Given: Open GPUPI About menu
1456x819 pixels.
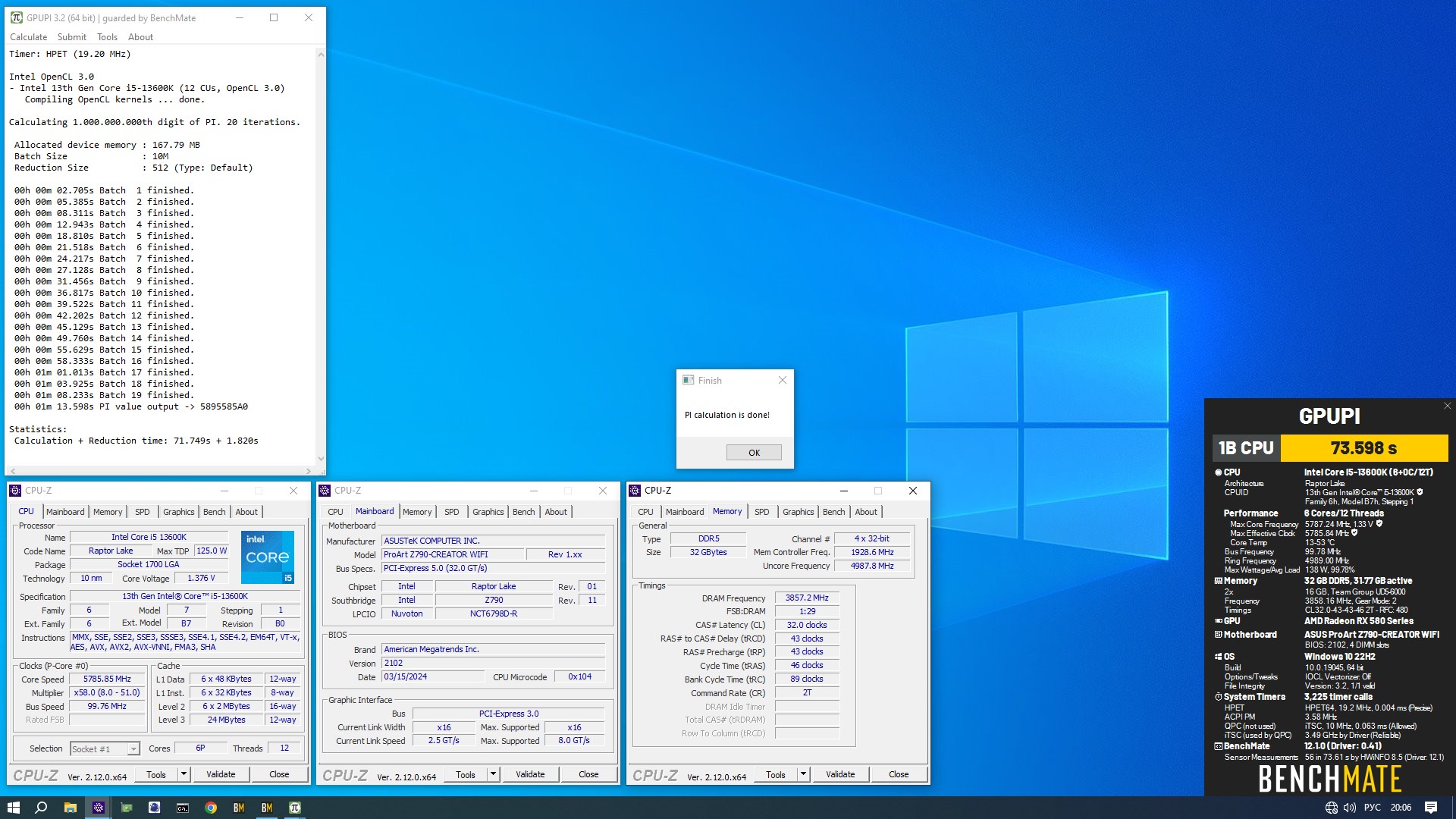Looking at the screenshot, I should coord(140,37).
